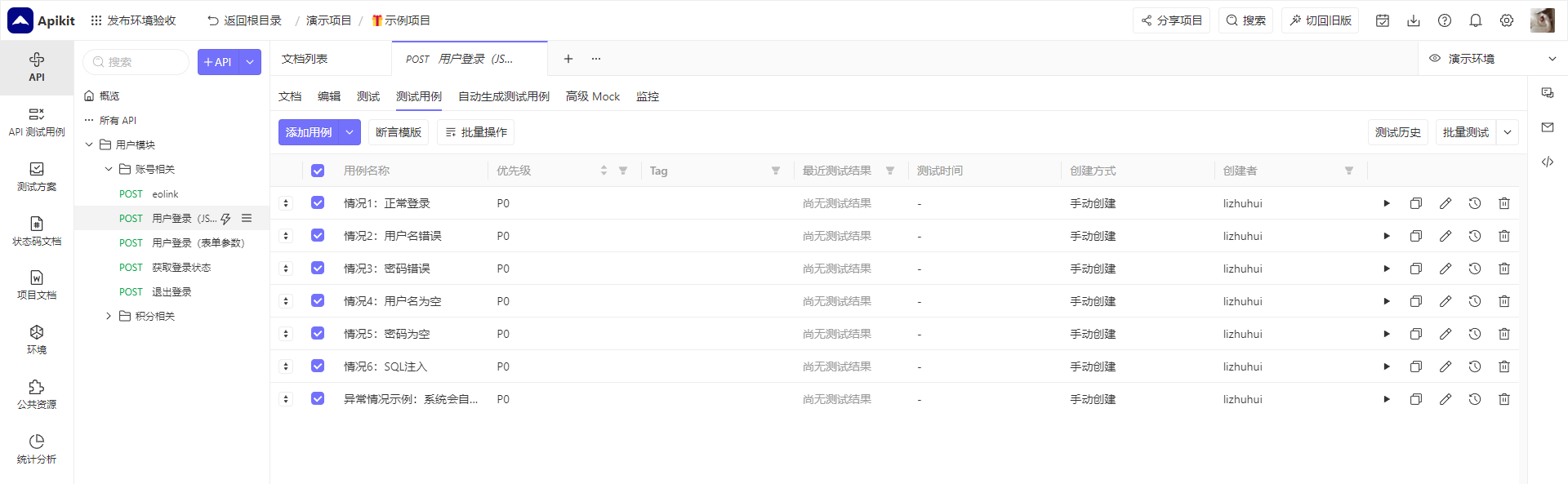Open comments icon on right panel
The width and height of the screenshot is (1568, 484).
tap(1547, 93)
